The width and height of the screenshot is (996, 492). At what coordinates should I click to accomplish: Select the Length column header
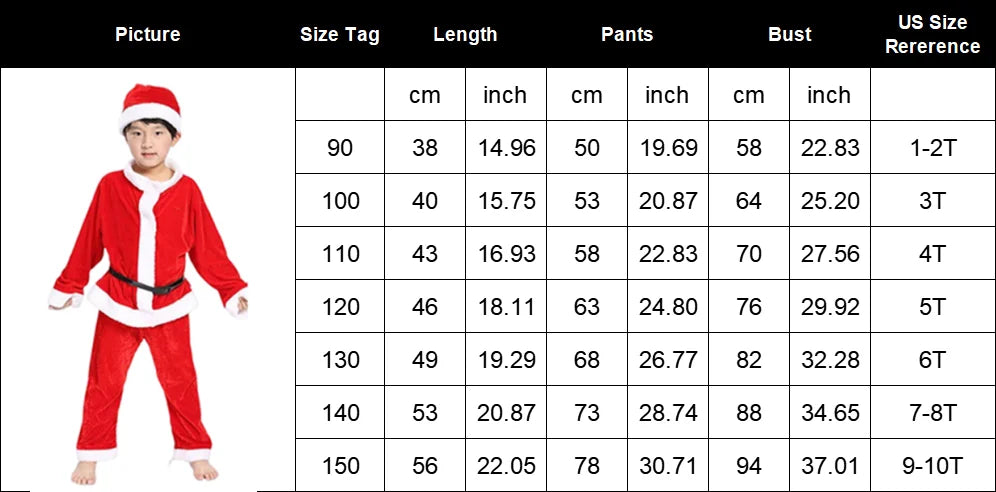(x=465, y=34)
